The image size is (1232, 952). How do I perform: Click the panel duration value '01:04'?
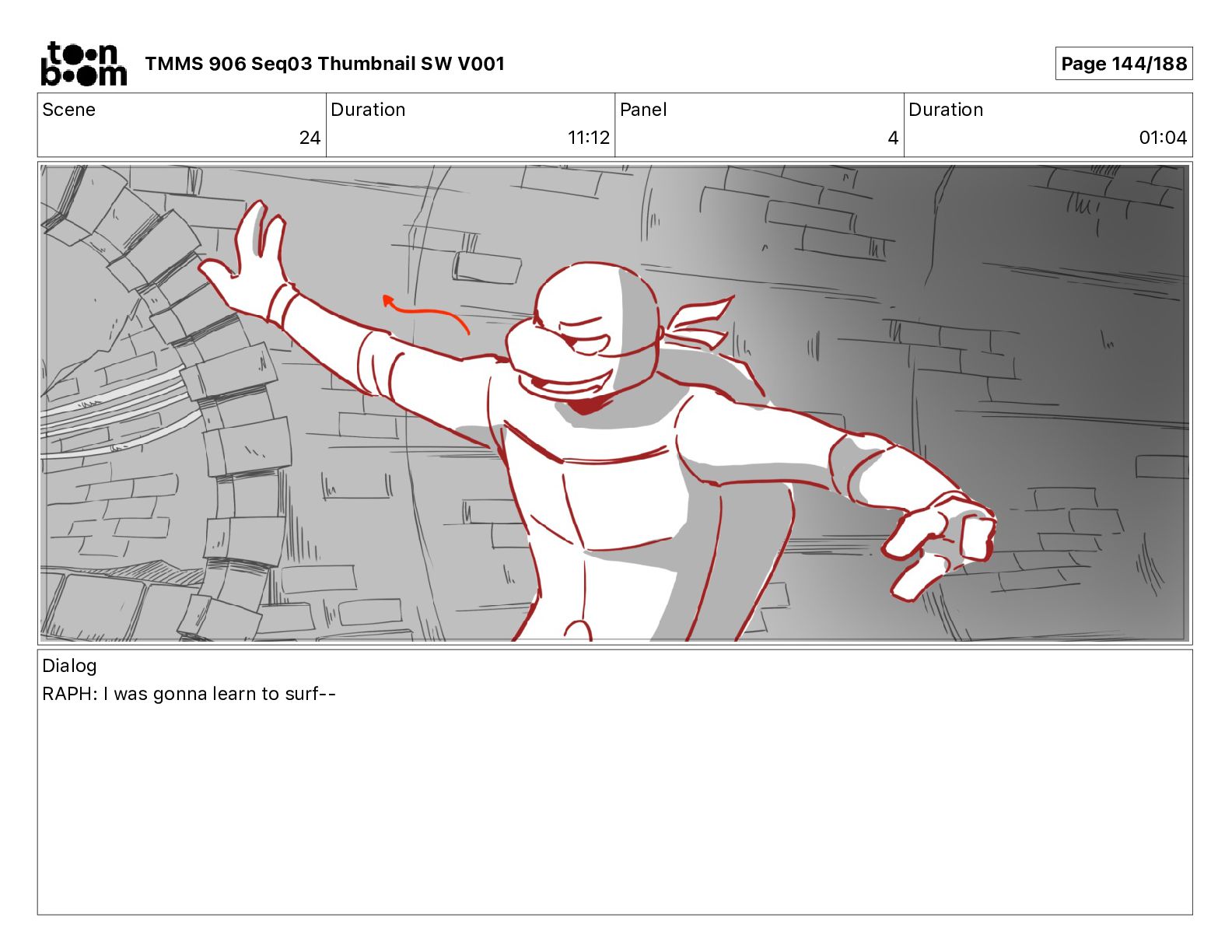(1163, 138)
